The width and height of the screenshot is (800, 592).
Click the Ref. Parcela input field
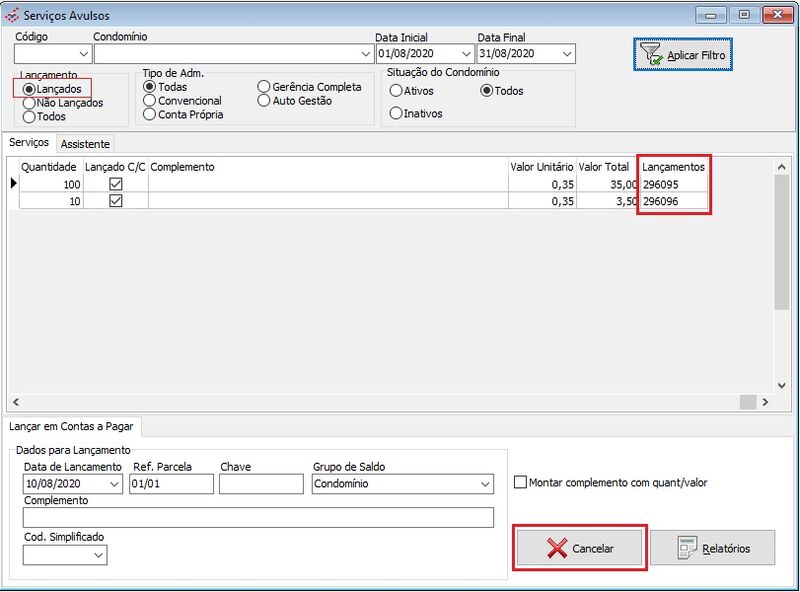tap(171, 484)
